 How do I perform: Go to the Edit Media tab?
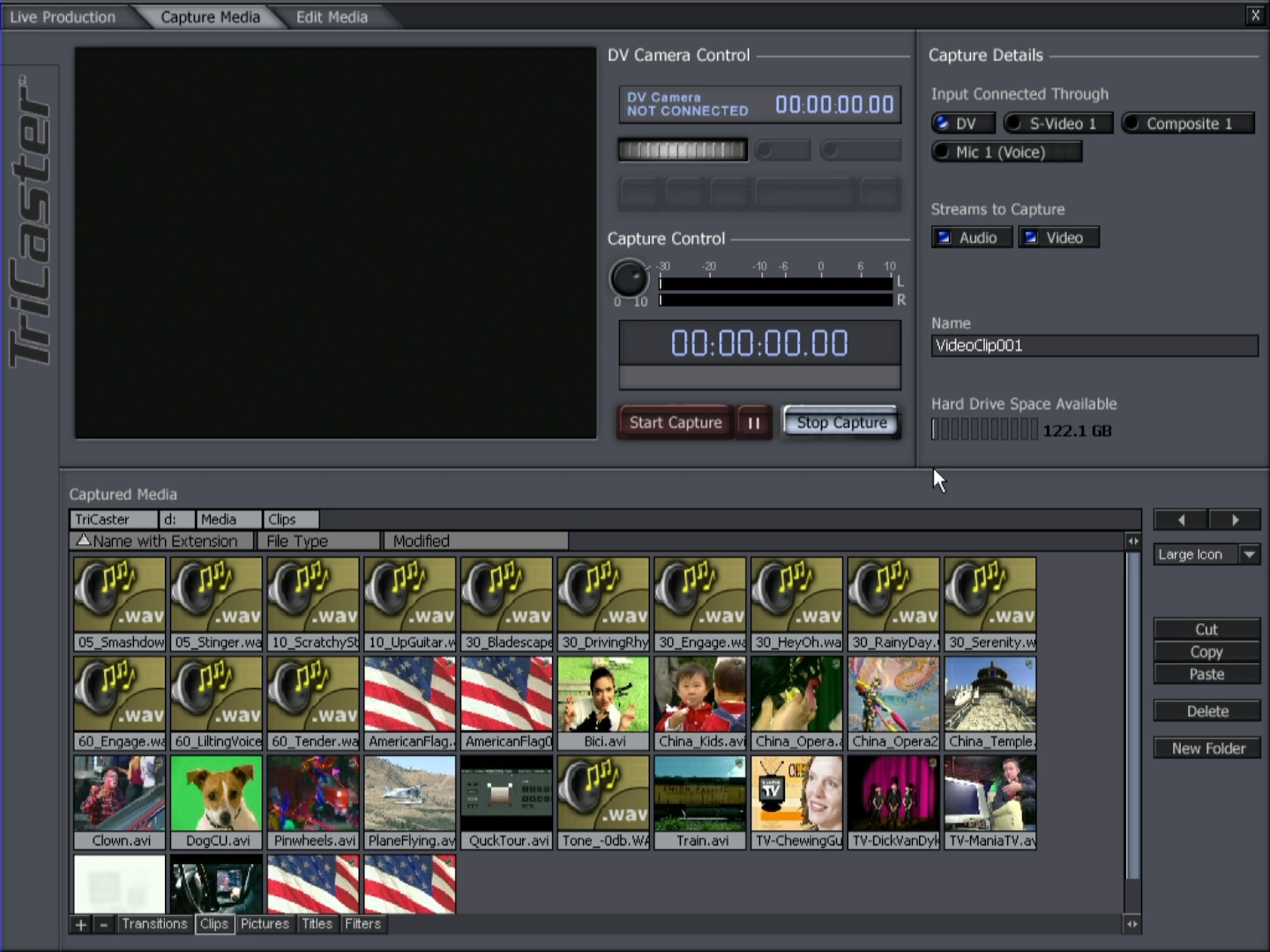tap(332, 17)
